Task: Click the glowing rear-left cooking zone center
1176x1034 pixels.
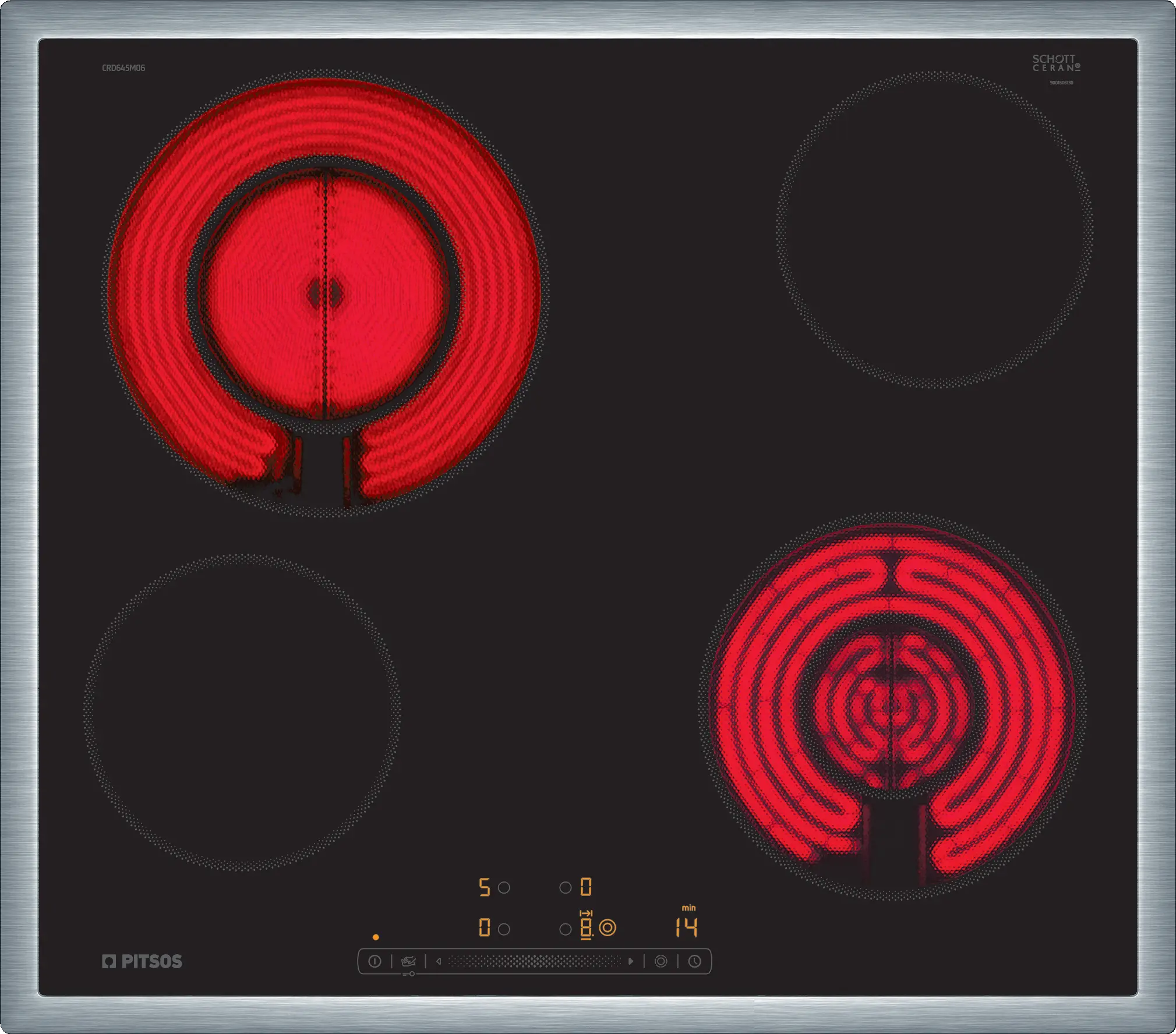Action: click(x=325, y=293)
